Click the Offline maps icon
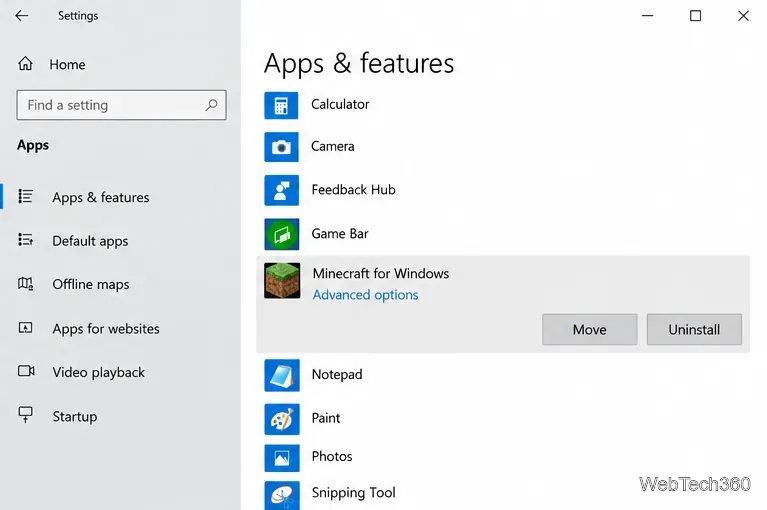 pyautogui.click(x=25, y=283)
